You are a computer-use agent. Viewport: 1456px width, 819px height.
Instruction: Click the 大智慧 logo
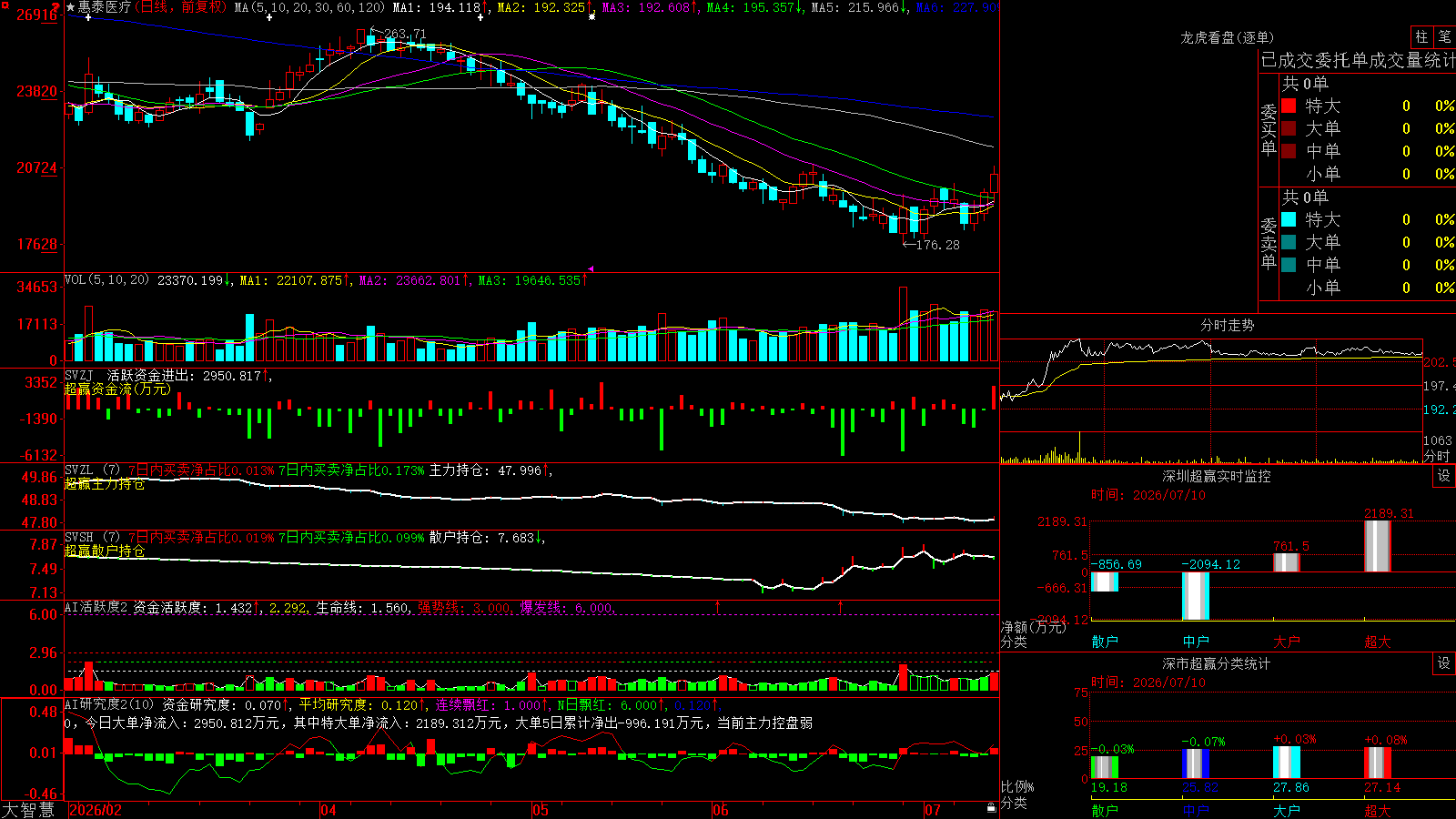point(28,810)
